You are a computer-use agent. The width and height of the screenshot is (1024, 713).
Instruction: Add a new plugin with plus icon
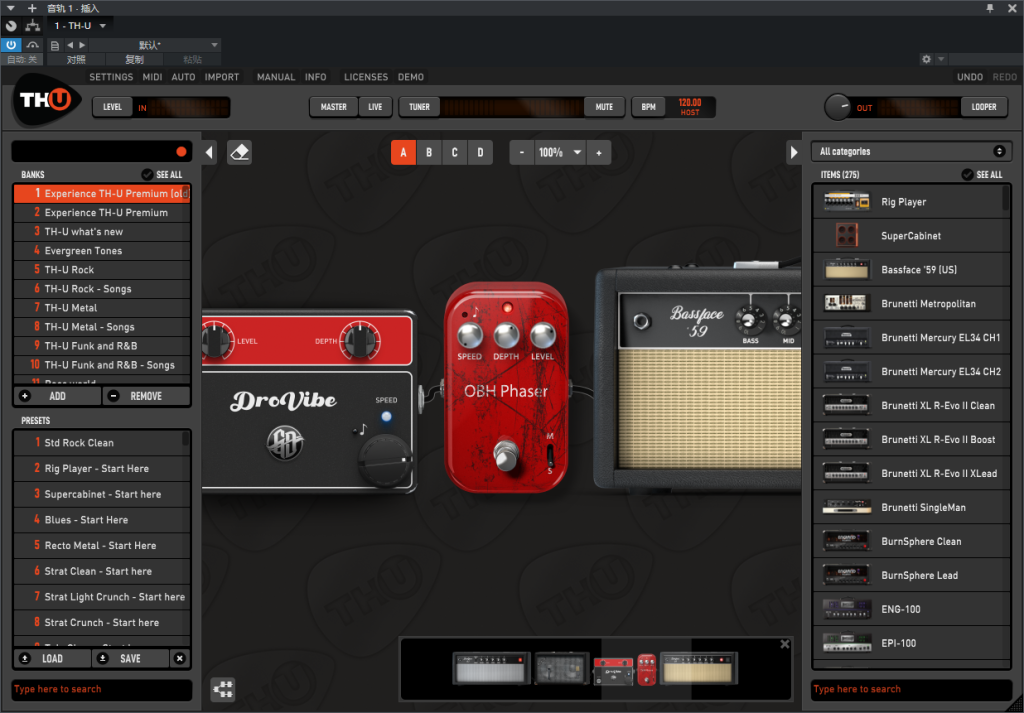pos(32,8)
